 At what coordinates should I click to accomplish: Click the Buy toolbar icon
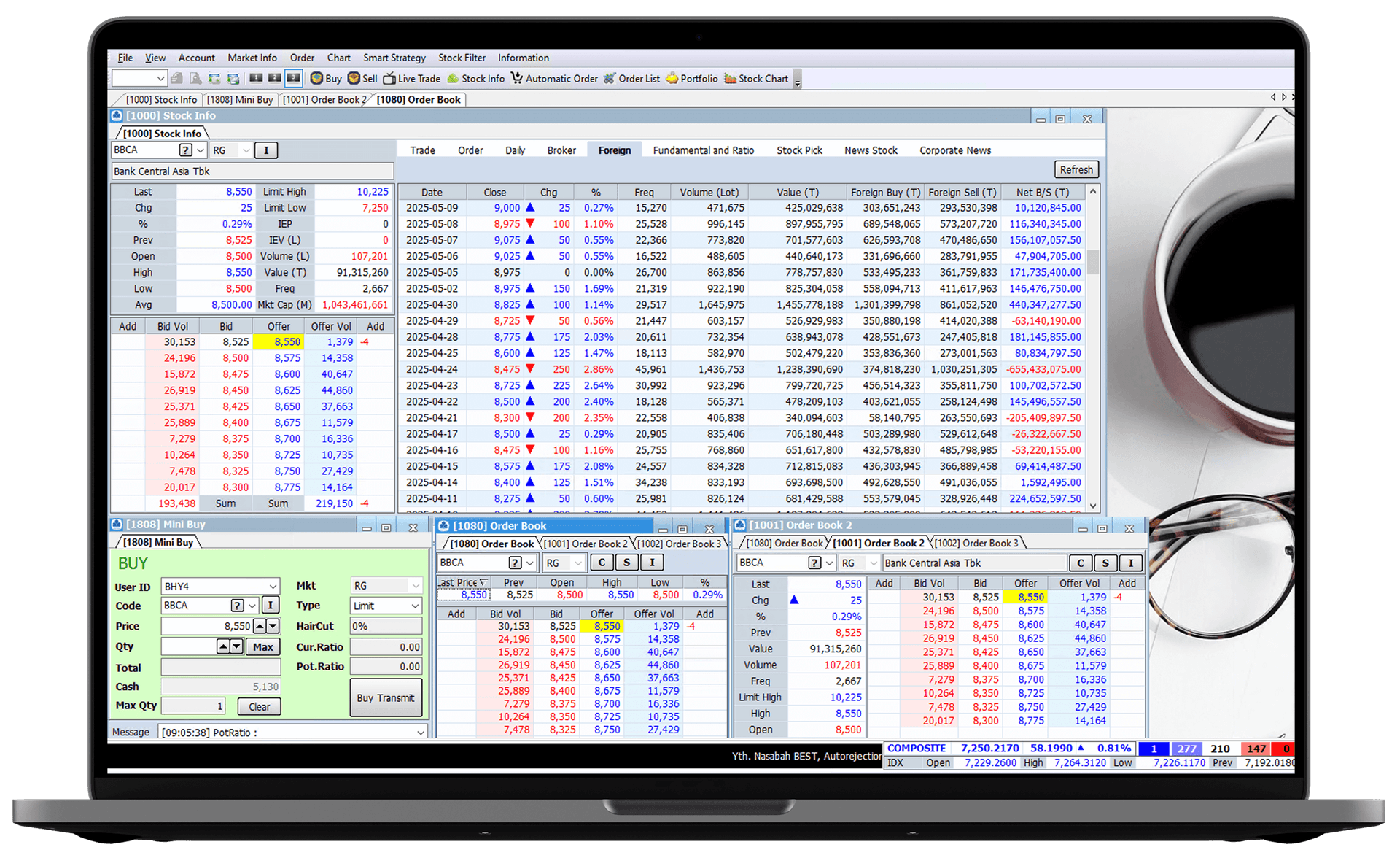click(x=317, y=79)
